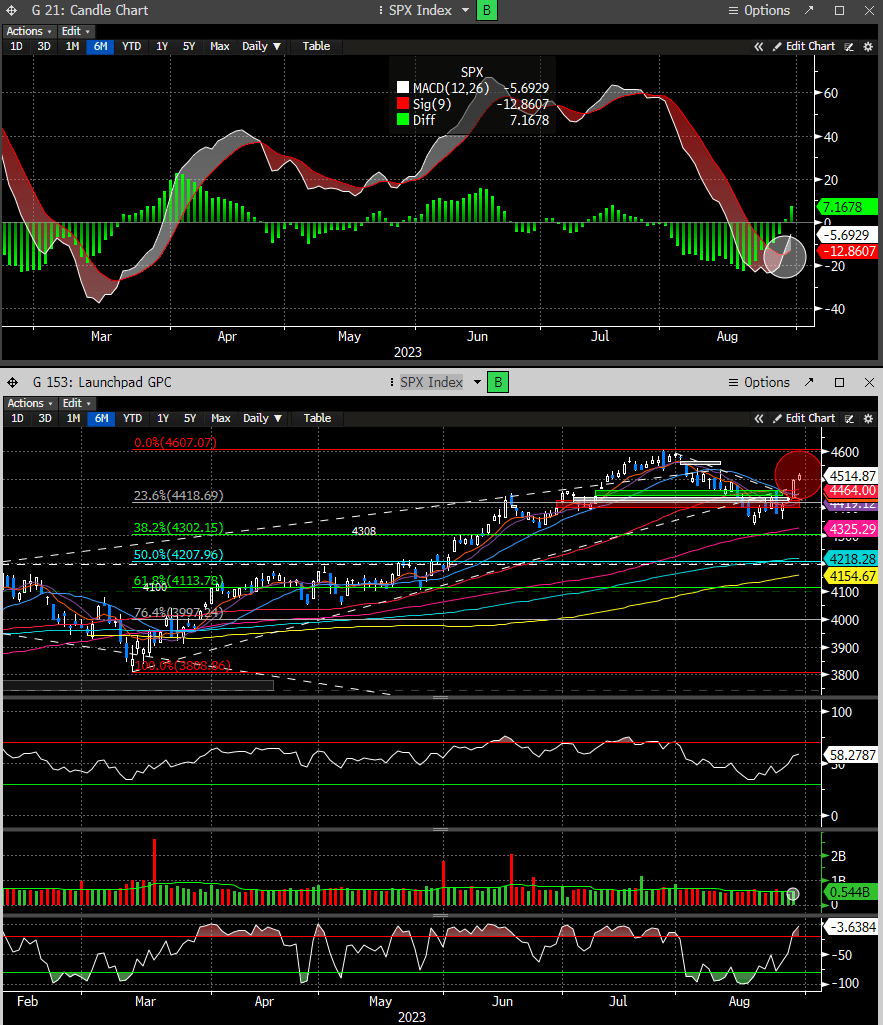Click SPX Index security field in Launchpad GPC
The height and width of the screenshot is (1025, 883).
coord(431,382)
